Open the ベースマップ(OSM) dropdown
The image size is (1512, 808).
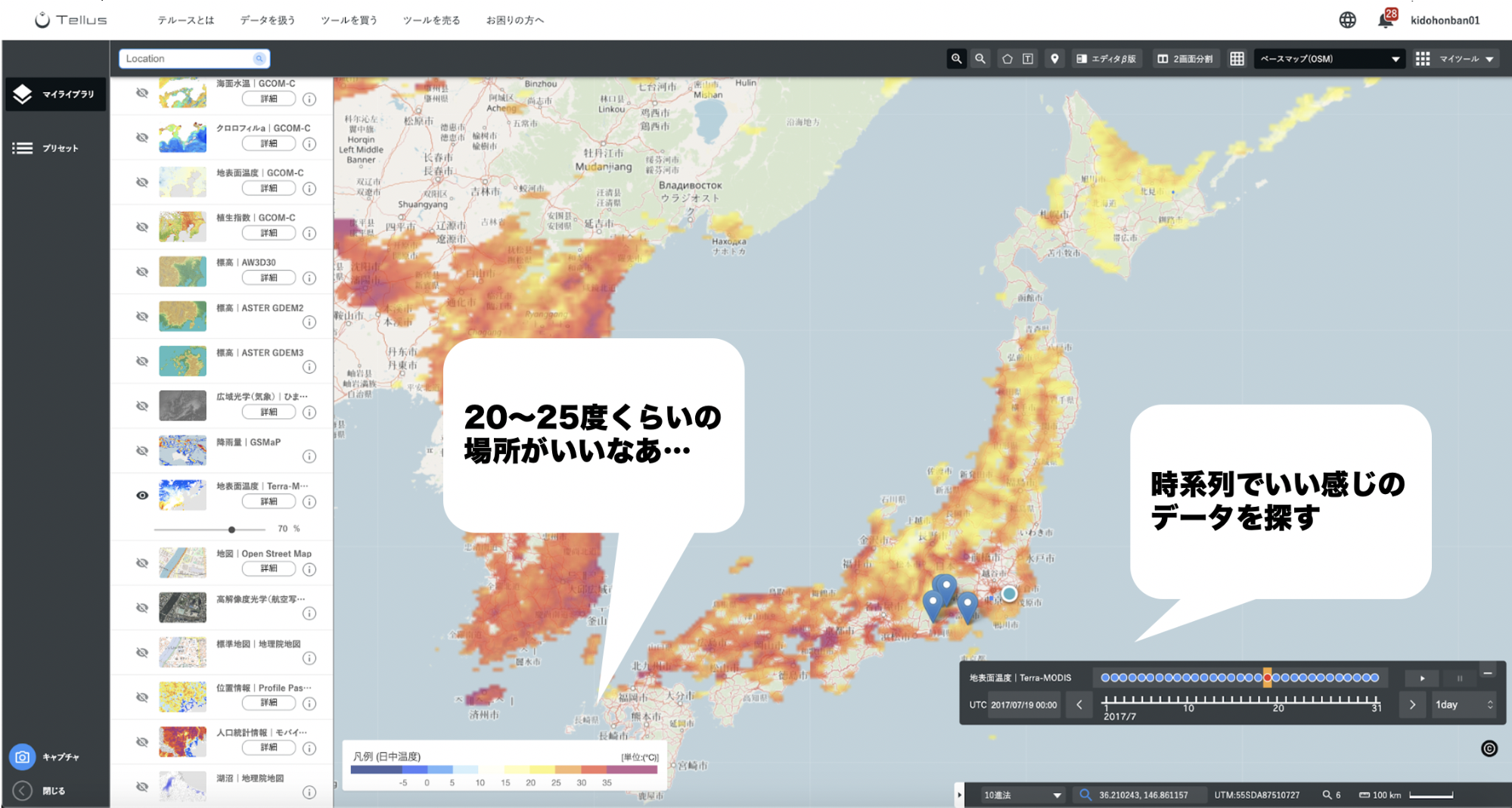1329,59
